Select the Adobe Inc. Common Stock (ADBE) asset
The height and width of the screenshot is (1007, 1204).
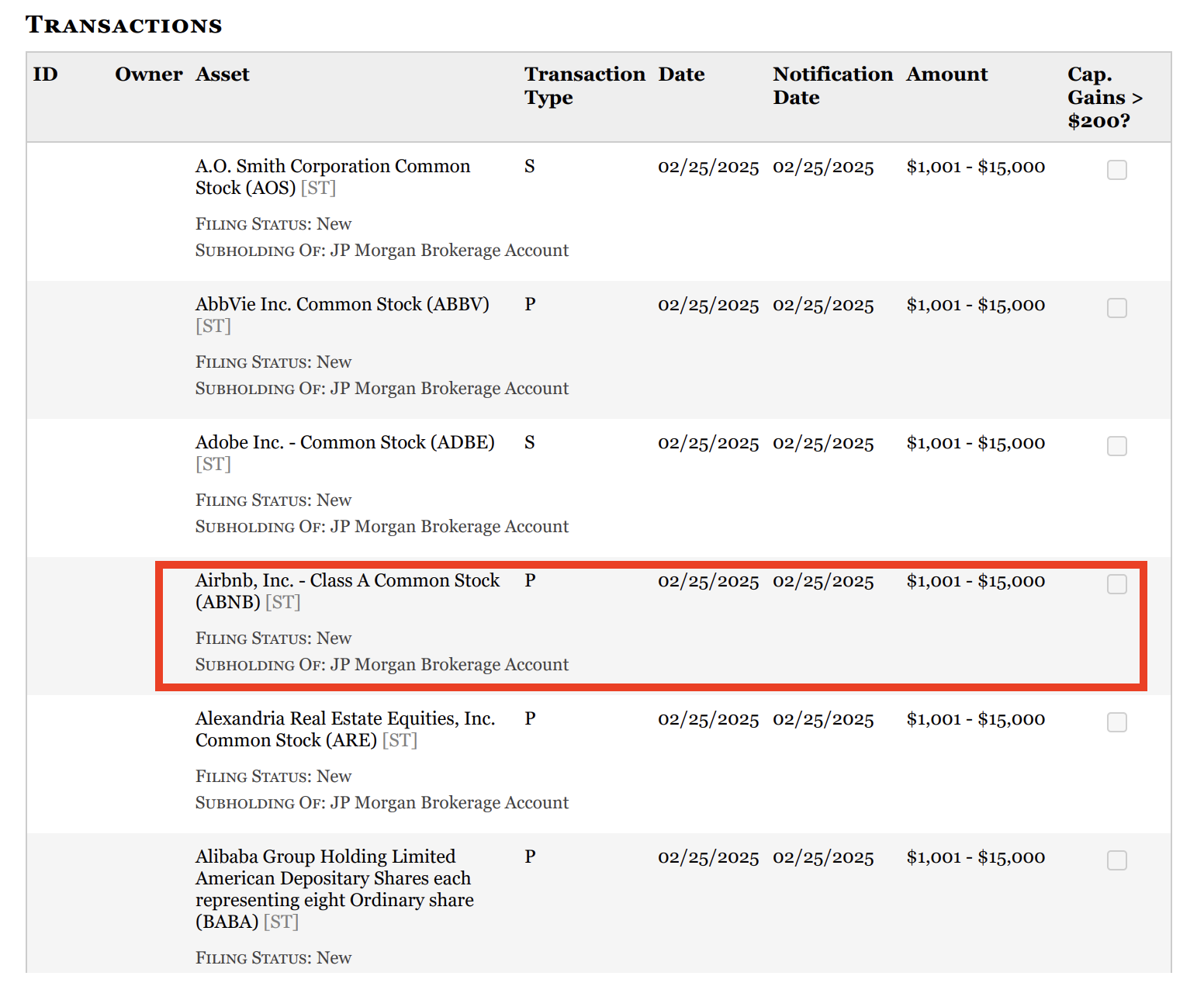click(x=345, y=453)
